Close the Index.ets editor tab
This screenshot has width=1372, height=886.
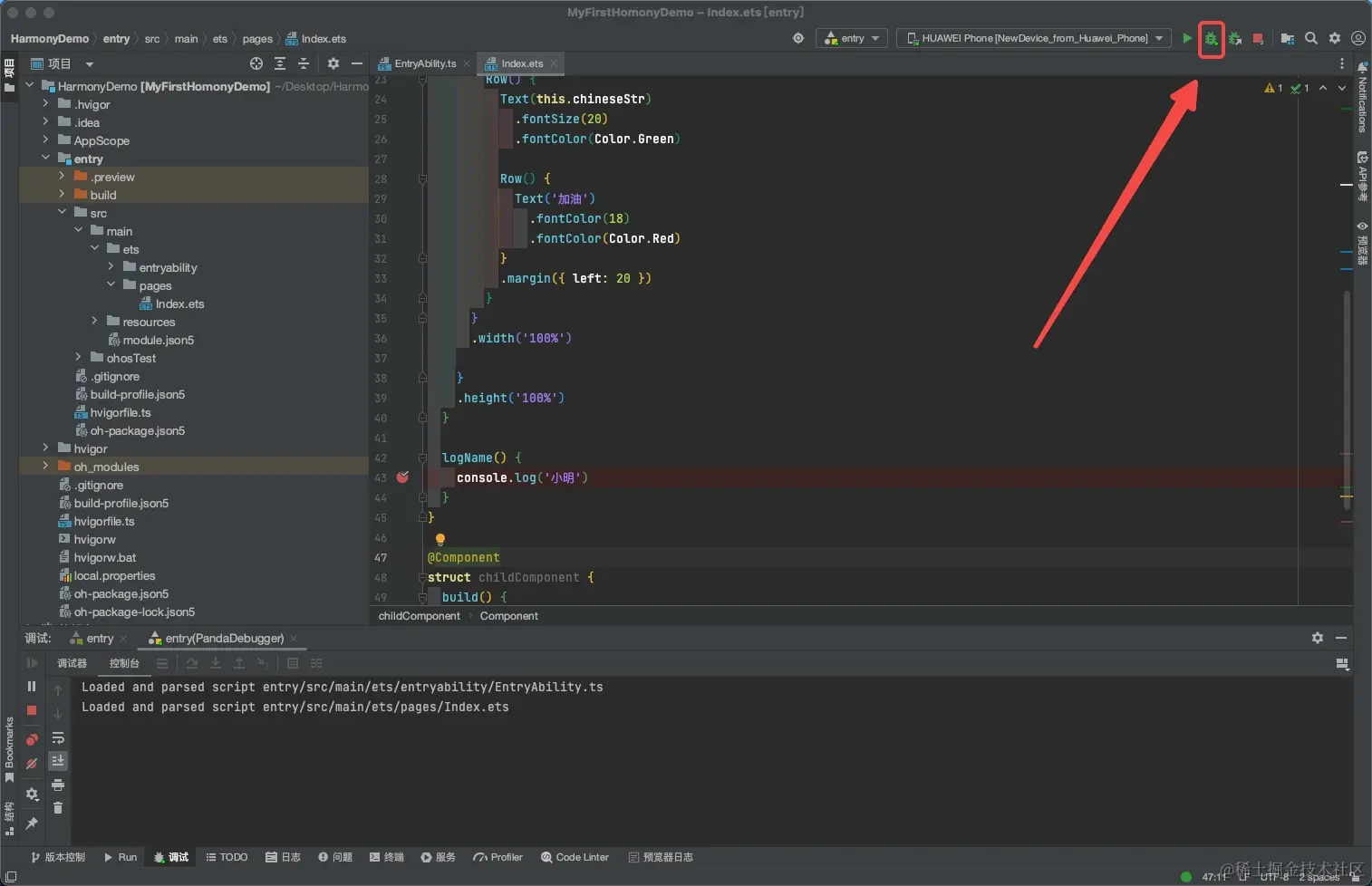553,63
